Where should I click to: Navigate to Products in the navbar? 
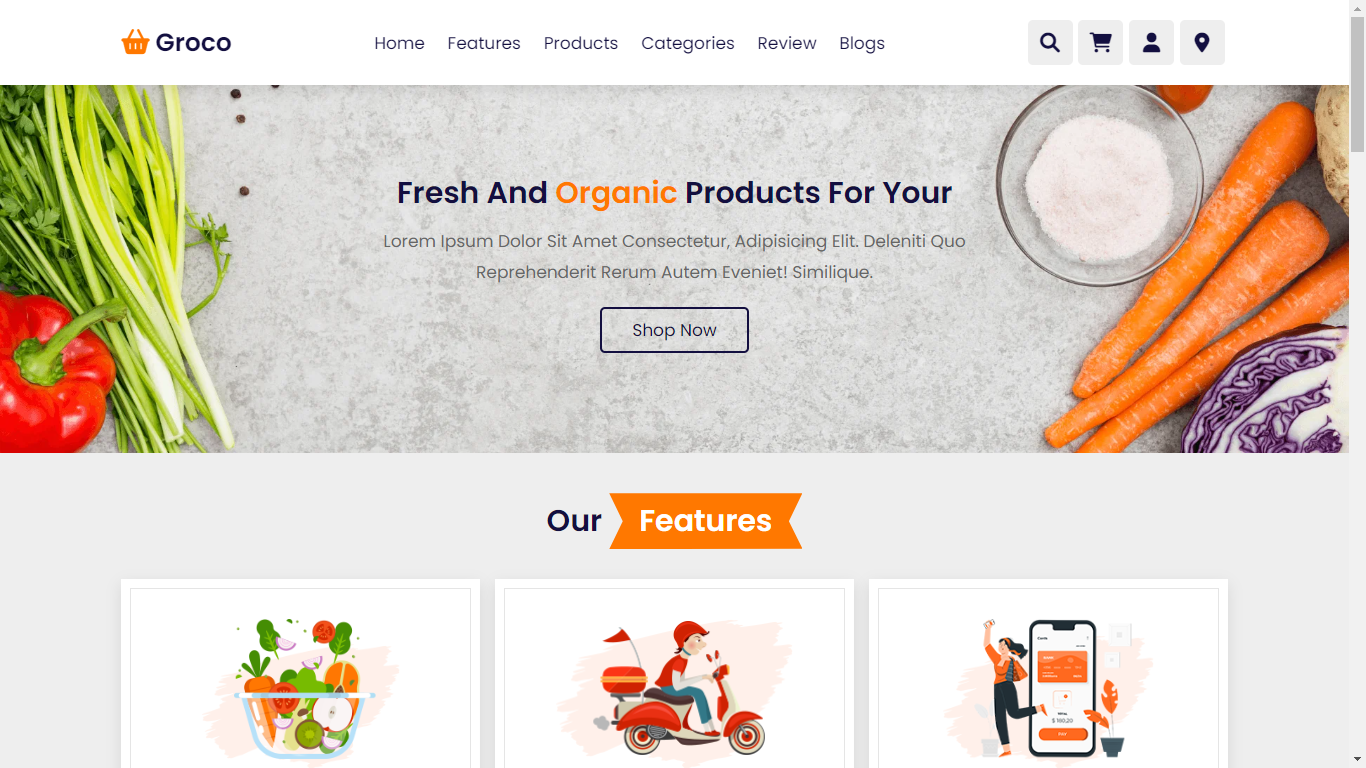[581, 43]
